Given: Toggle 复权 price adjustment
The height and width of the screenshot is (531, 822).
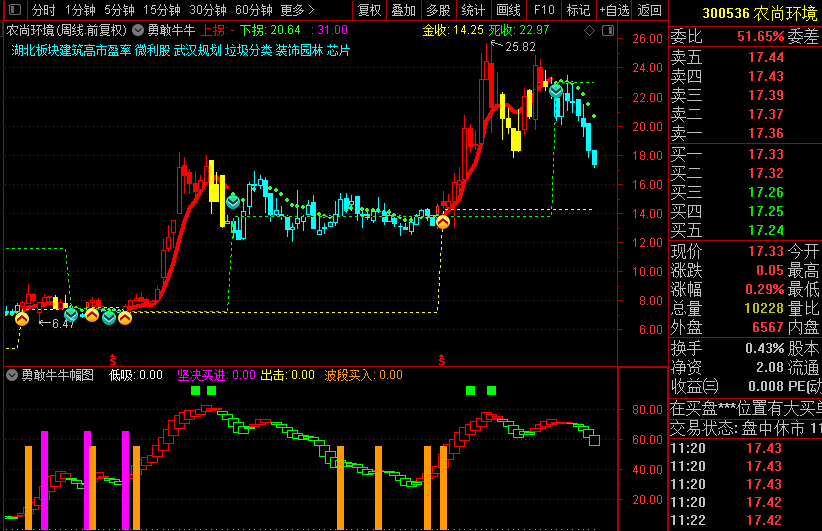Looking at the screenshot, I should pos(370,10).
